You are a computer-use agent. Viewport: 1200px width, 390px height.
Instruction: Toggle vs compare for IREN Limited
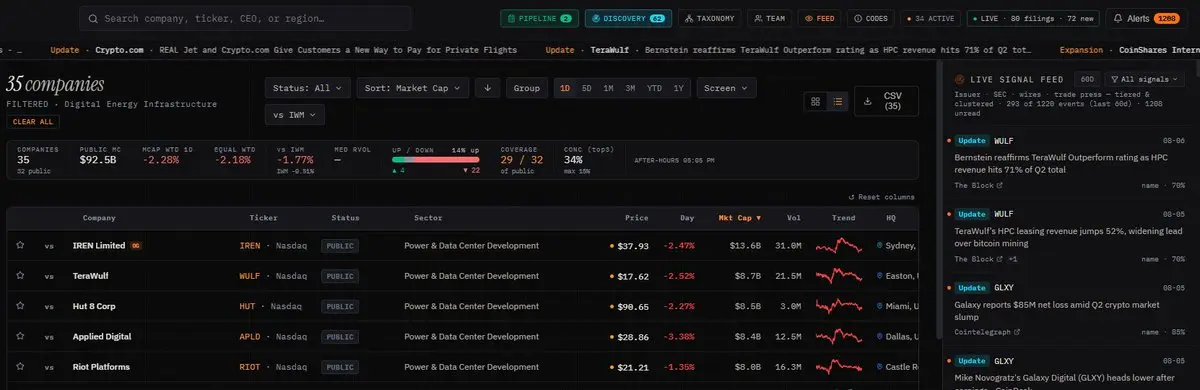(49, 245)
